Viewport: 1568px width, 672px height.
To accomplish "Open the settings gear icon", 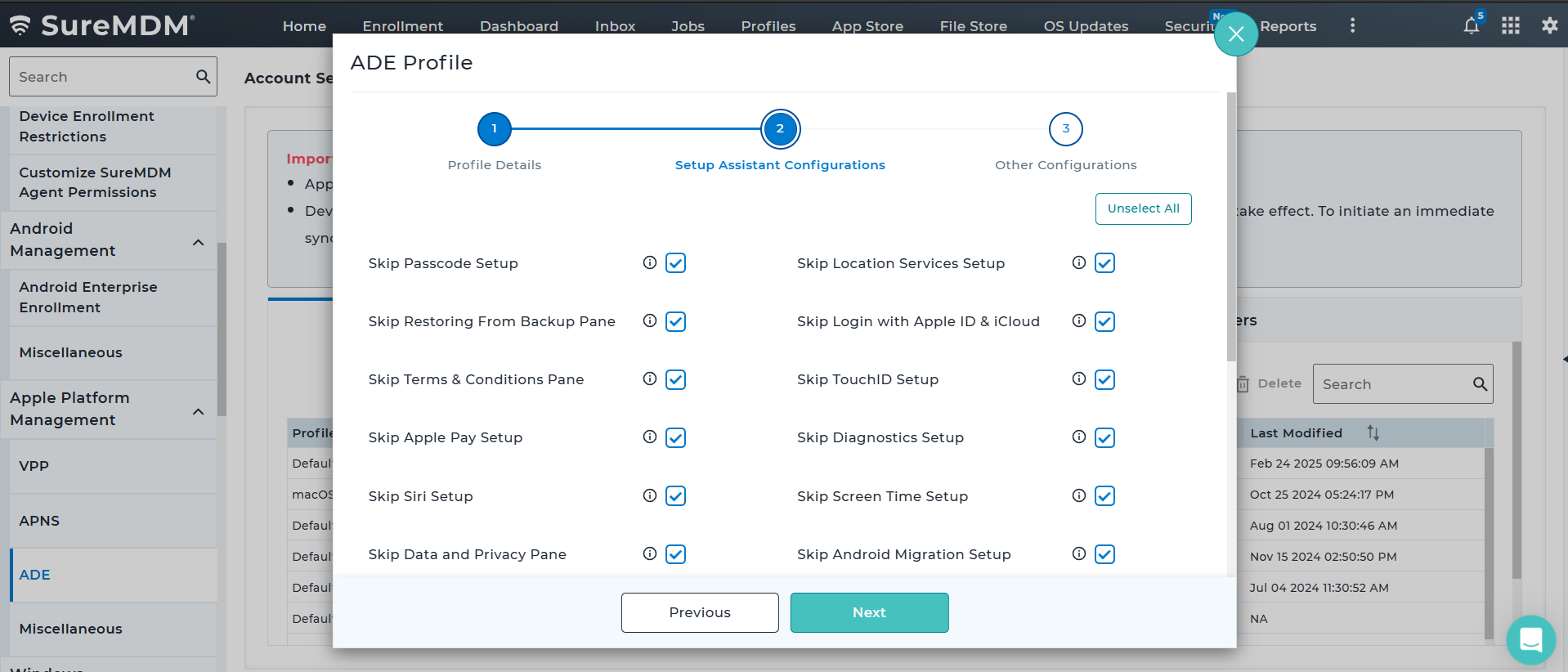I will [1549, 25].
